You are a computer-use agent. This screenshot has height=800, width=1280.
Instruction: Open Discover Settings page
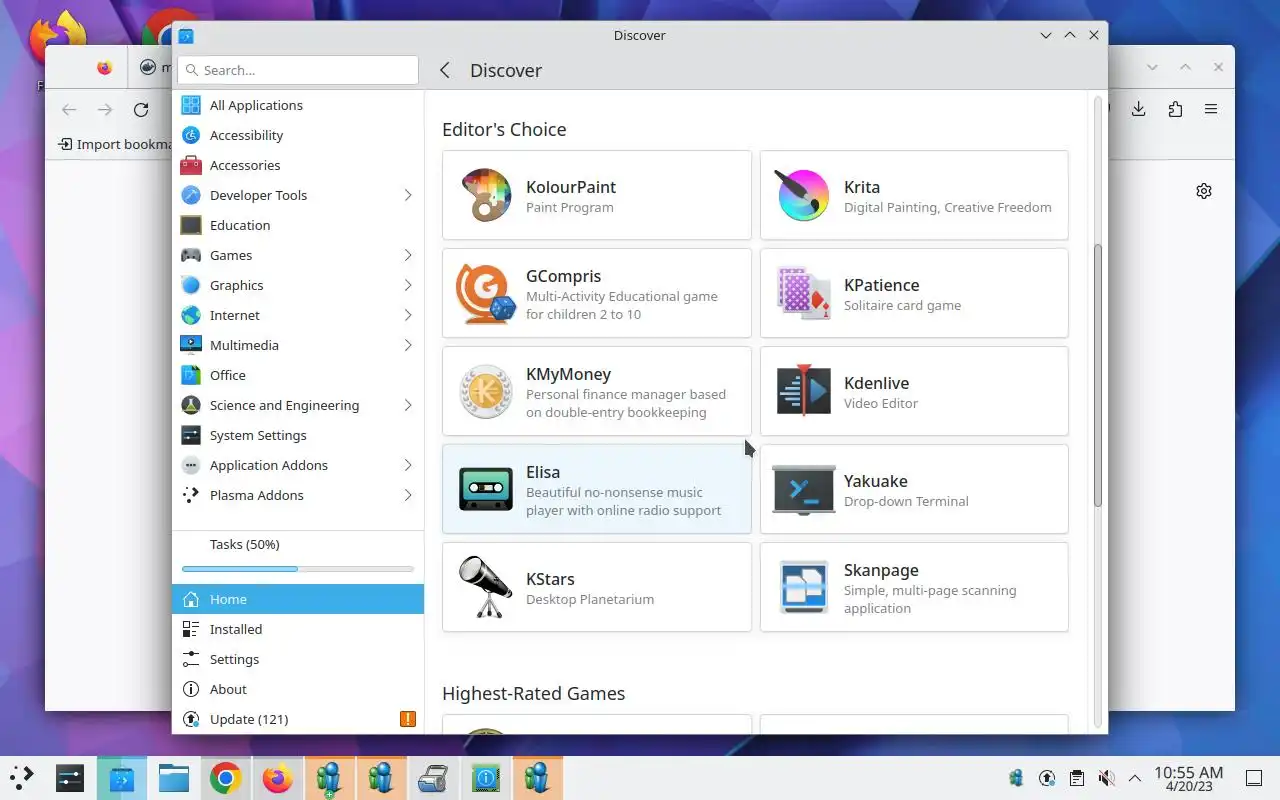(298, 659)
